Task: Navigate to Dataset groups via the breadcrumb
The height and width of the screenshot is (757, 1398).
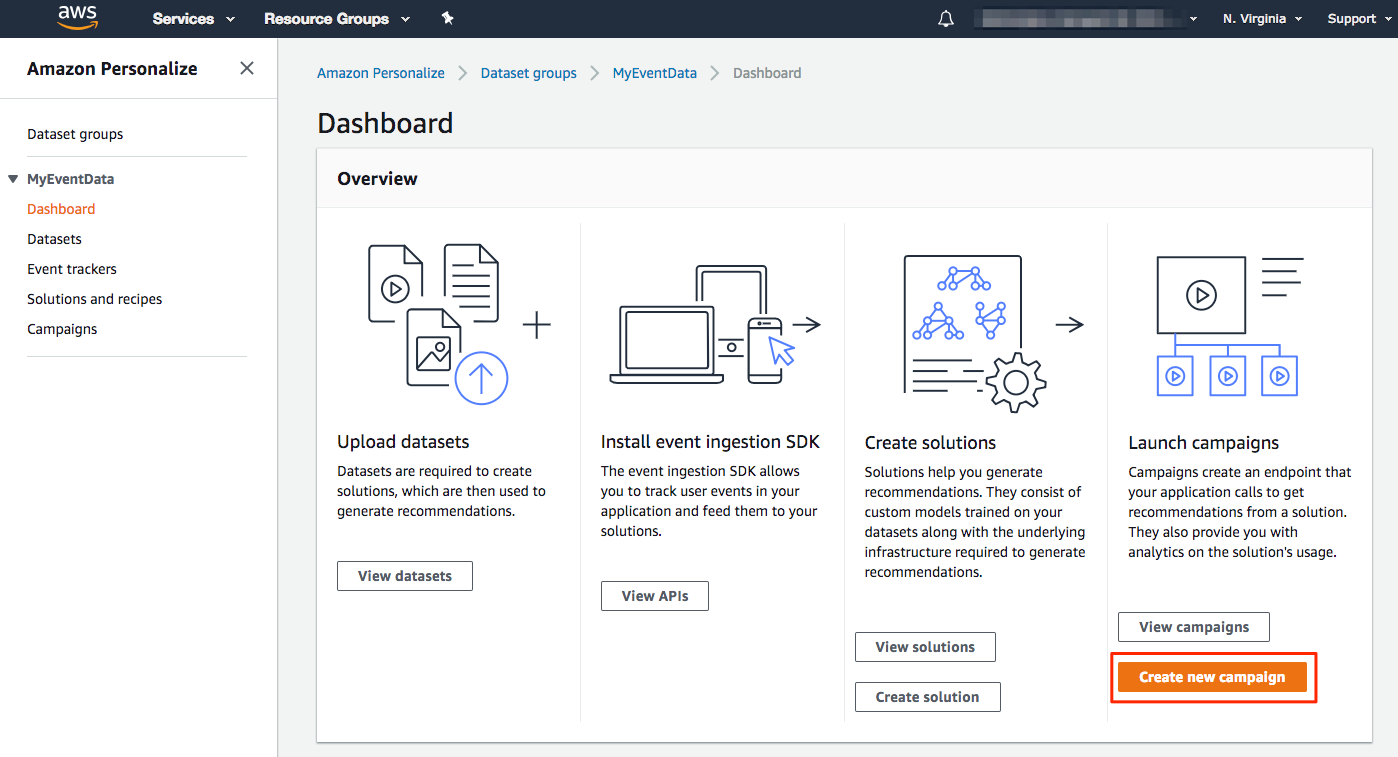Action: click(528, 72)
